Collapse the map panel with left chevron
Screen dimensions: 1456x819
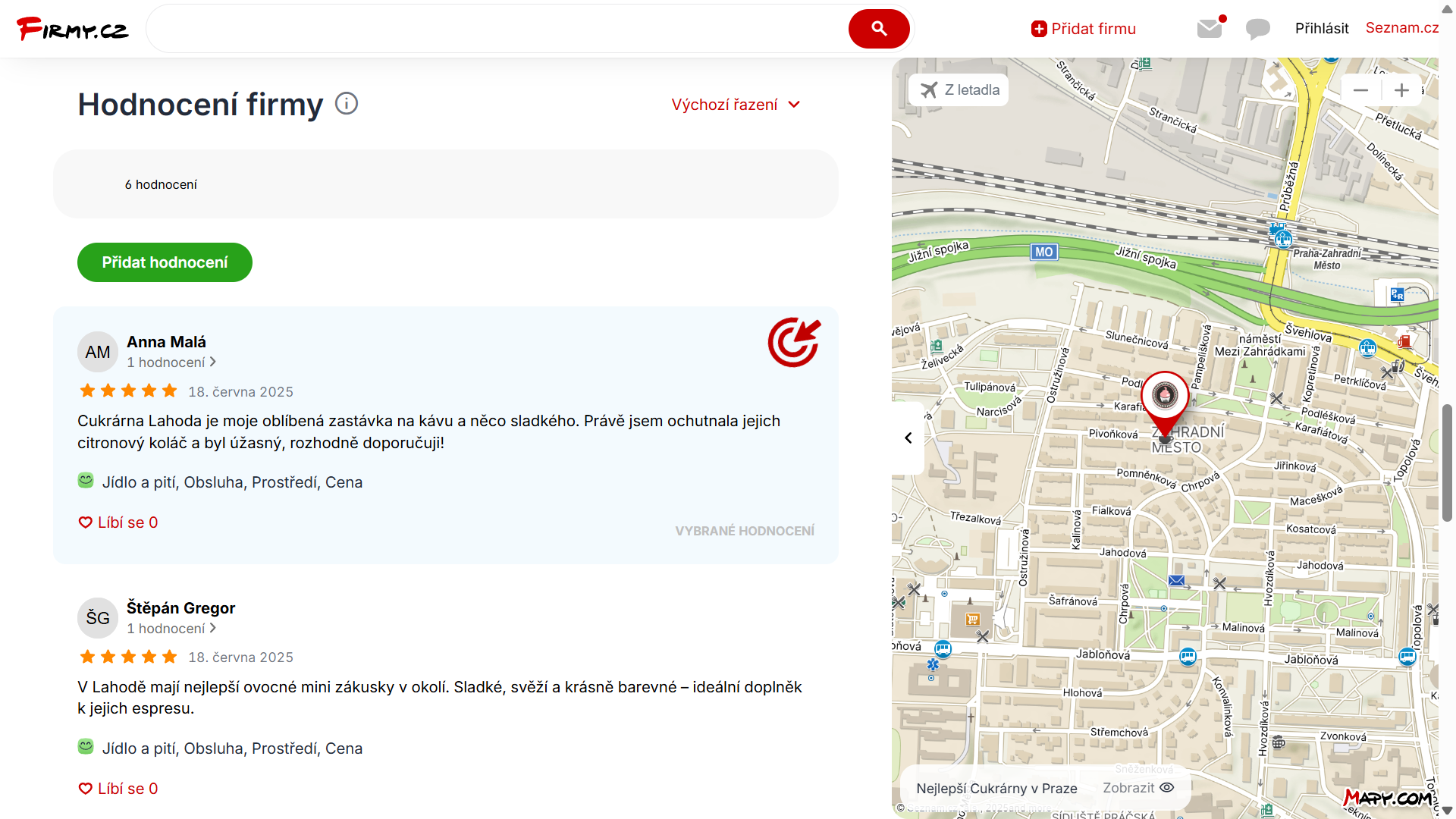click(x=908, y=438)
